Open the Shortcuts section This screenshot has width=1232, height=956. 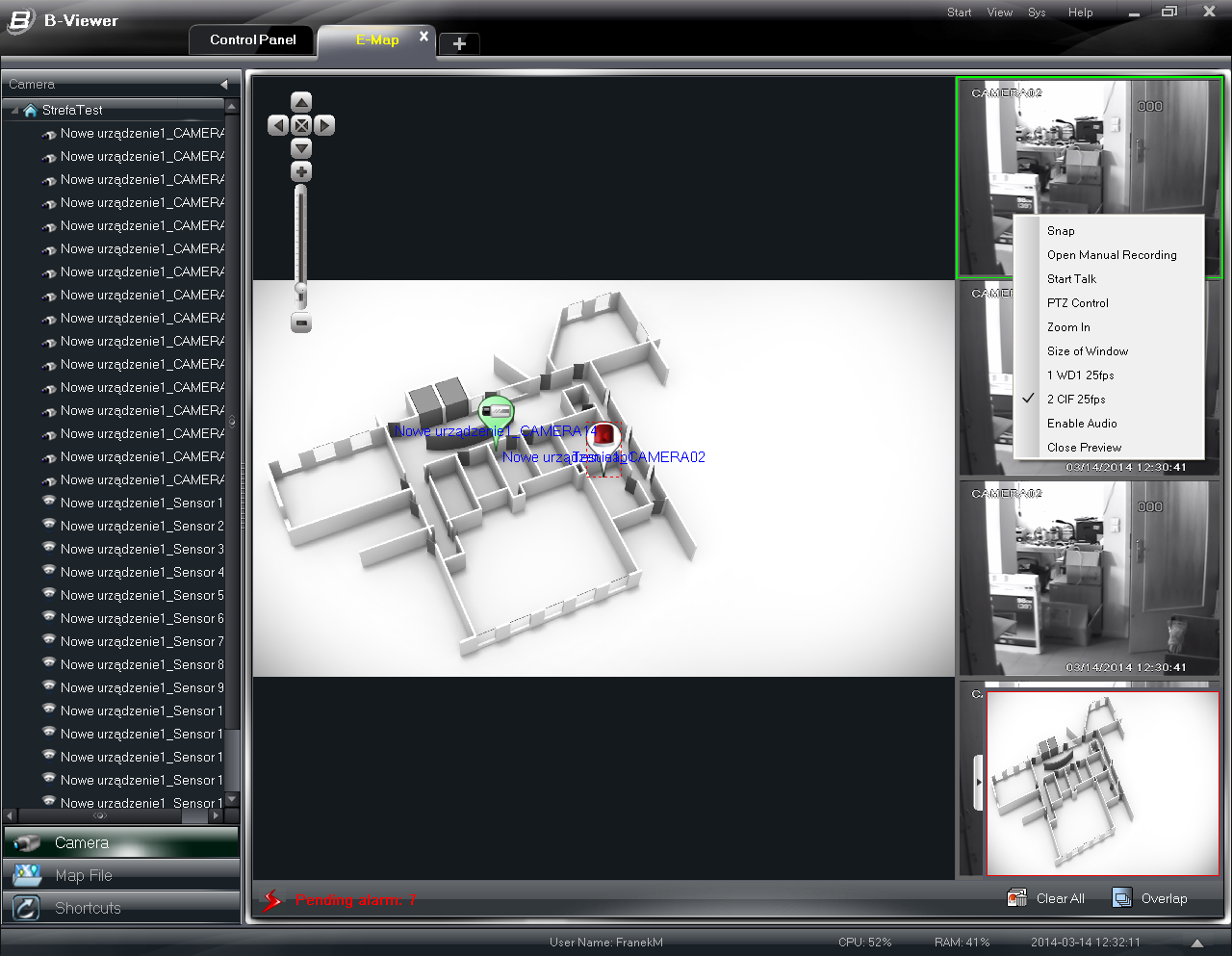pyautogui.click(x=120, y=908)
